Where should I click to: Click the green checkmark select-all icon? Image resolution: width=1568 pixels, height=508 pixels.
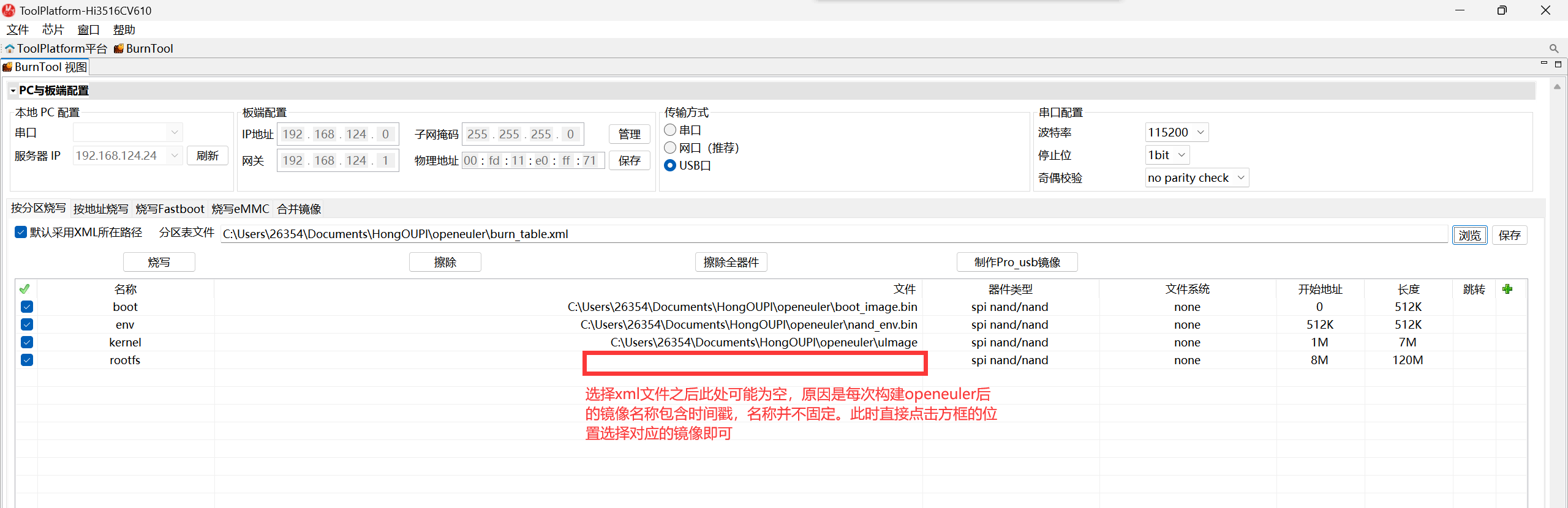[24, 289]
